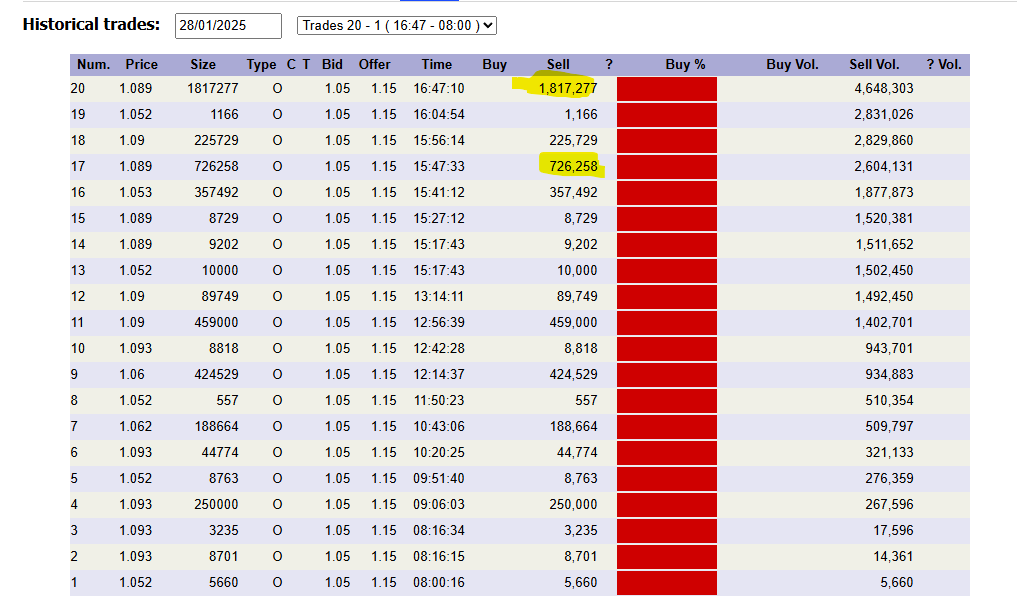Click the size cell 1817277

213,88
